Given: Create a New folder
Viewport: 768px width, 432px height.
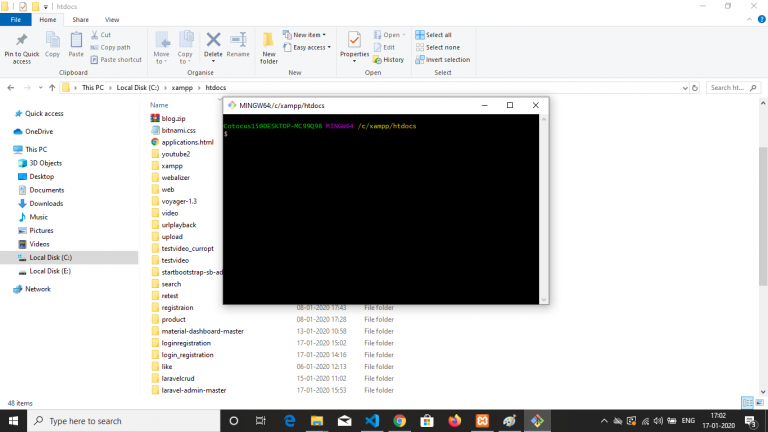Looking at the screenshot, I should (269, 48).
